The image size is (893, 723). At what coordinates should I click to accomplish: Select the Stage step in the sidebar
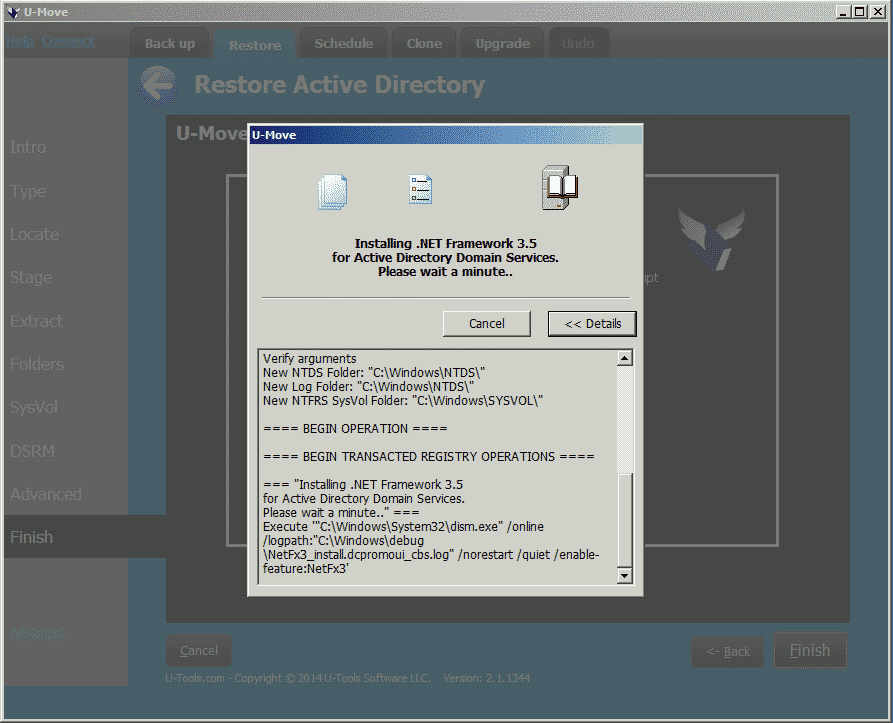(x=31, y=278)
